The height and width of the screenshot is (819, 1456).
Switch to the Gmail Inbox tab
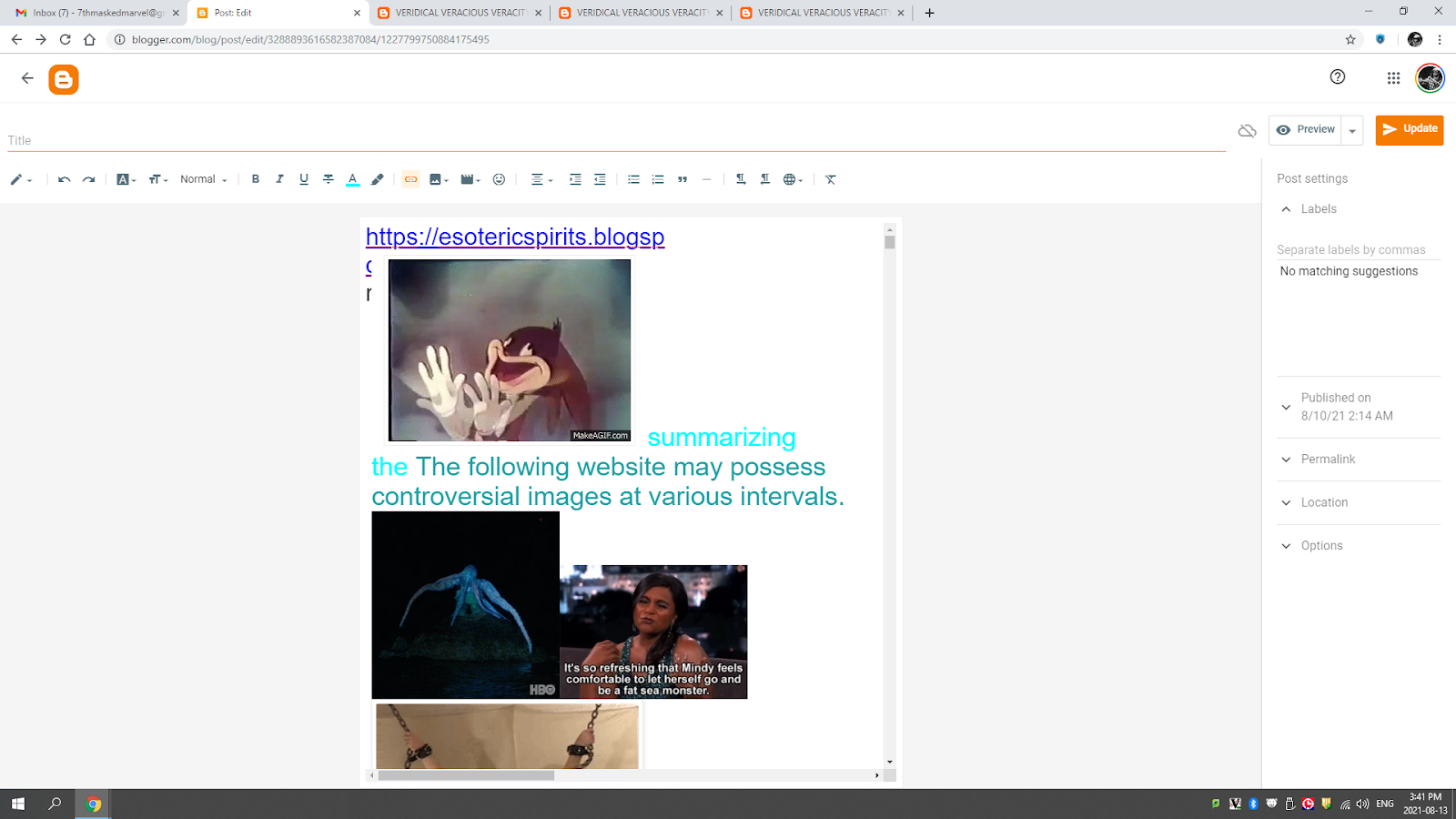[96, 13]
